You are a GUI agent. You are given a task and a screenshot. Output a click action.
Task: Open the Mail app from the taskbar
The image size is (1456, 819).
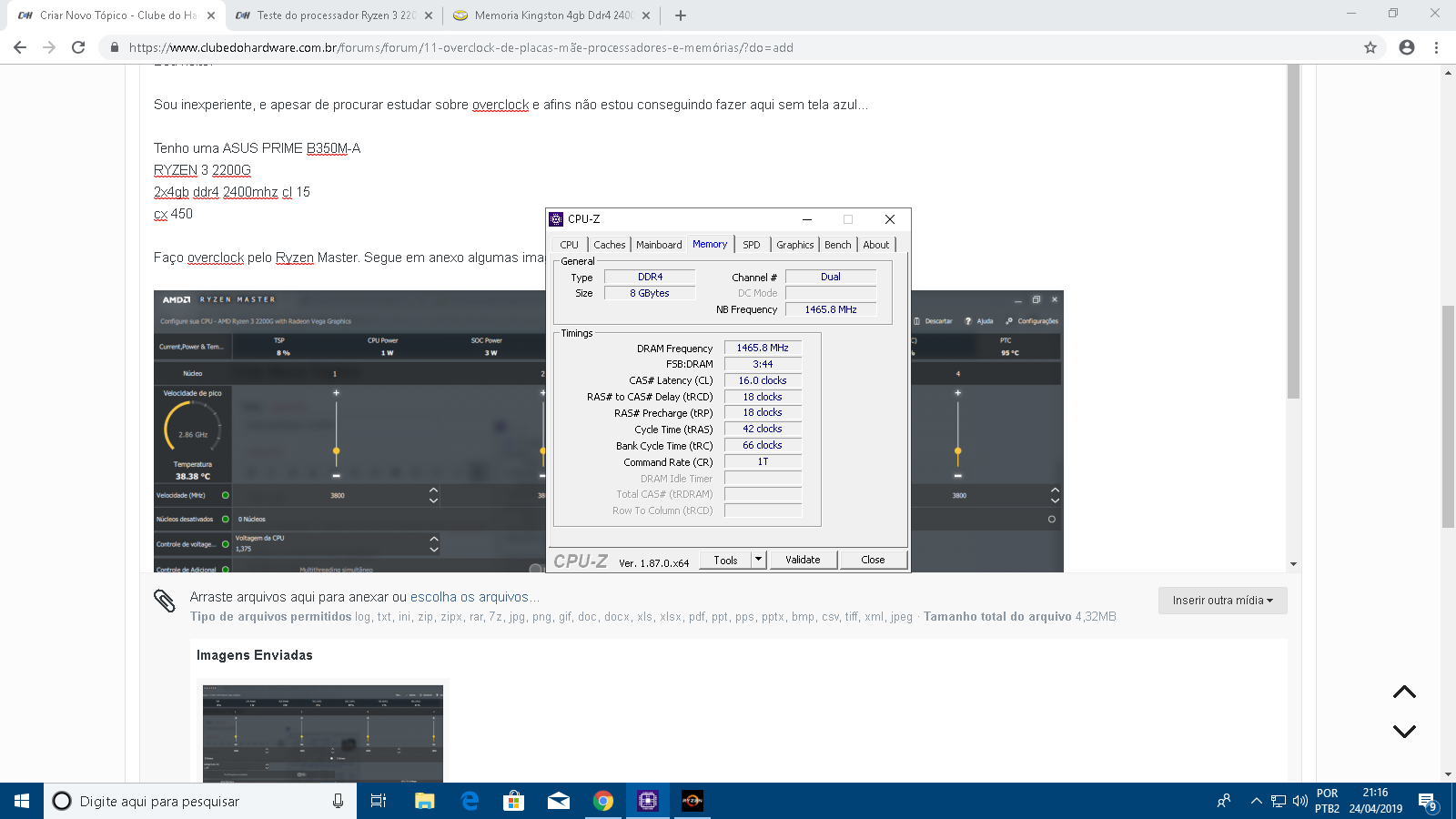click(x=559, y=801)
